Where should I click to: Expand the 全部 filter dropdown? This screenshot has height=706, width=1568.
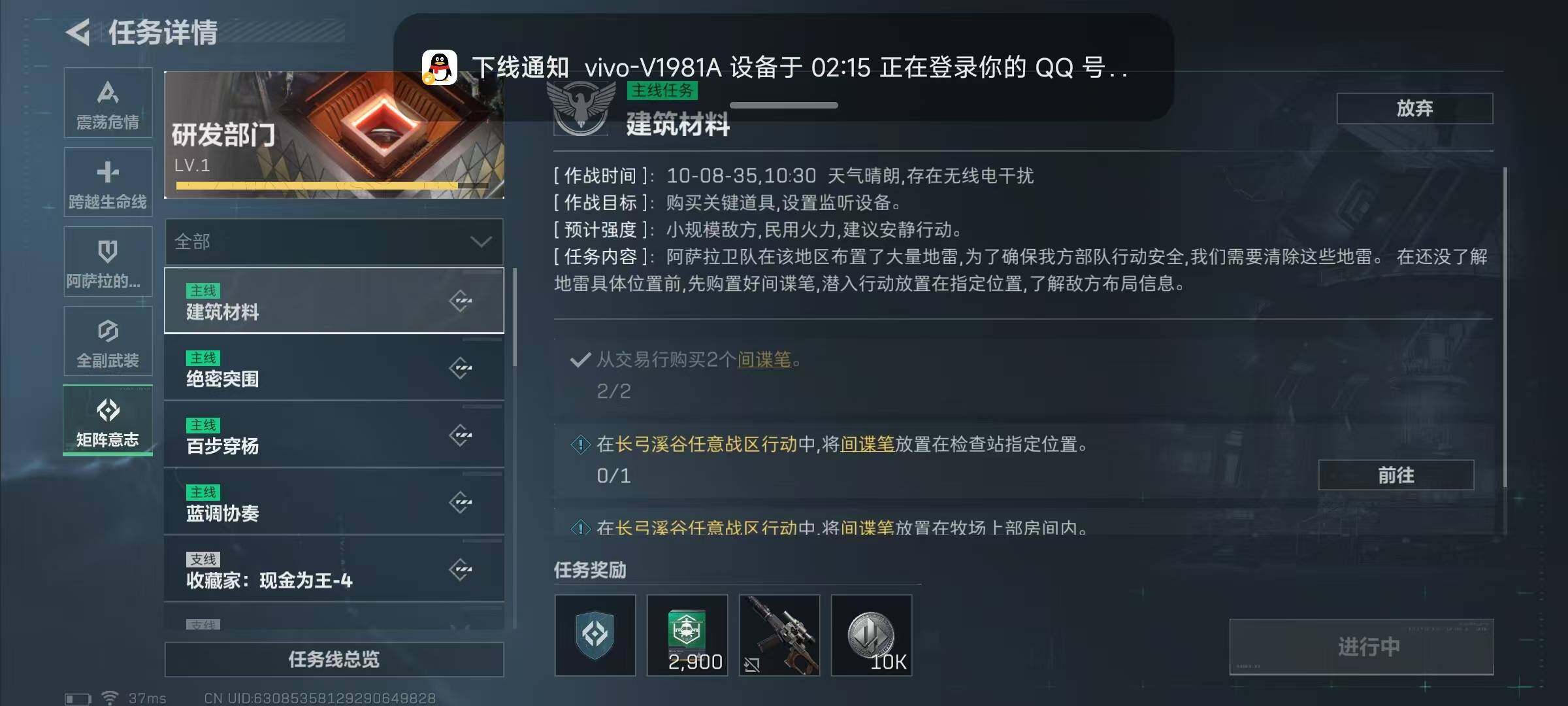[x=334, y=242]
